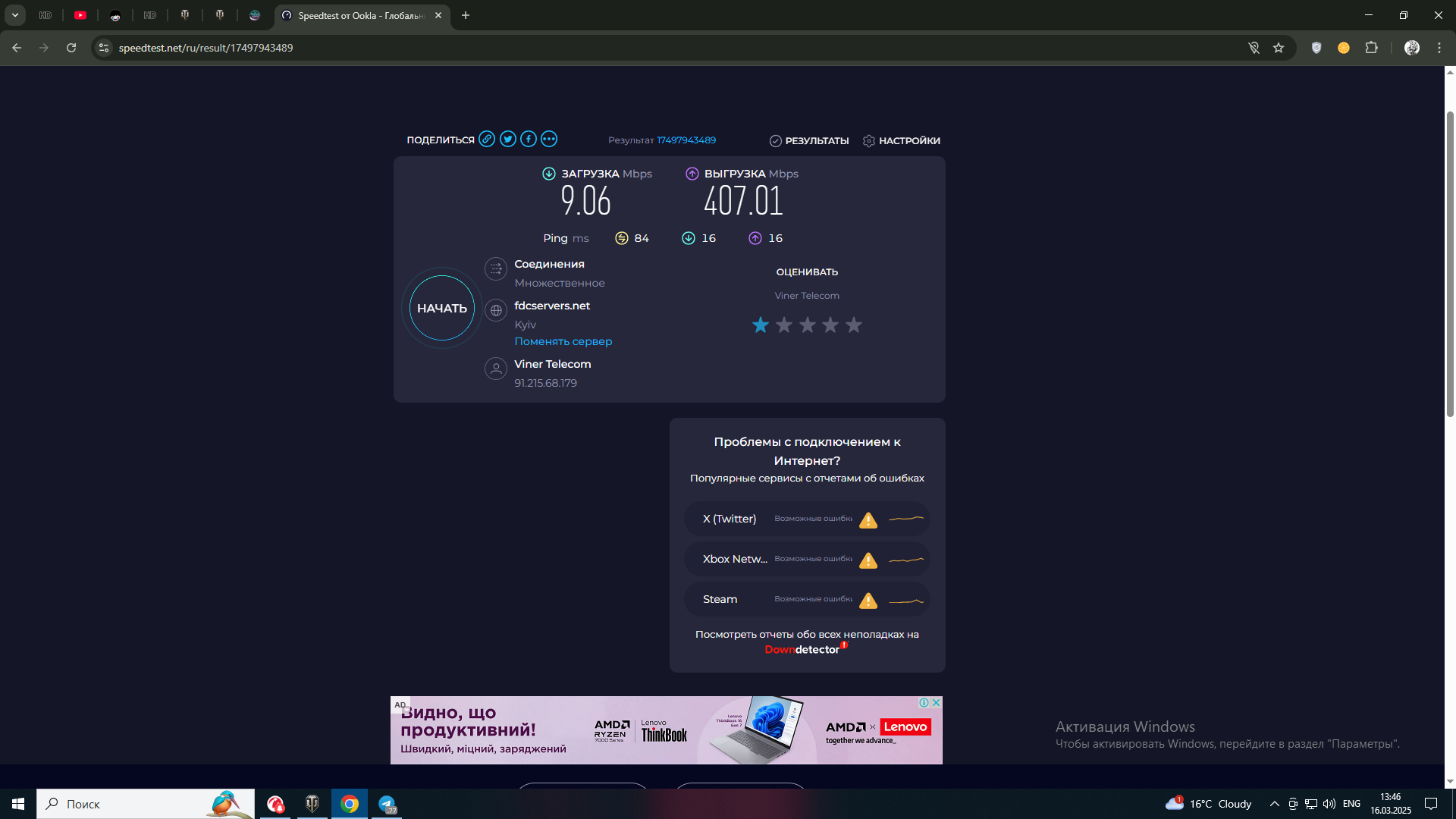Screen dimensions: 1456x819
Task: Switch the ENG input language
Action: tap(1351, 804)
